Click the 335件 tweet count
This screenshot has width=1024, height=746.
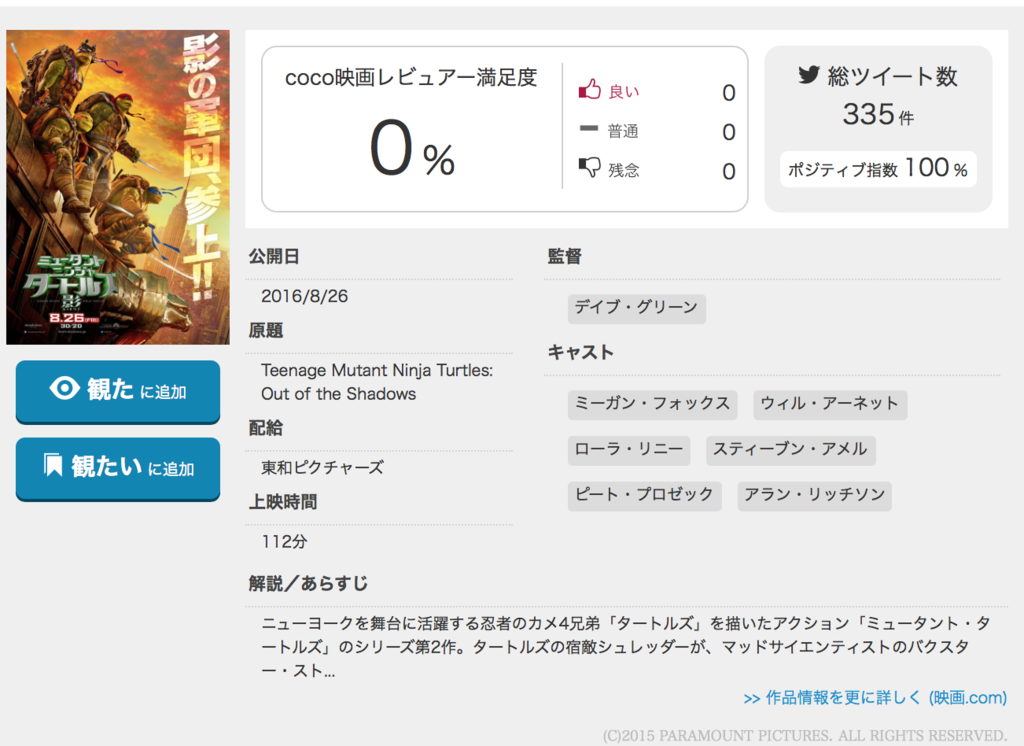coord(878,114)
